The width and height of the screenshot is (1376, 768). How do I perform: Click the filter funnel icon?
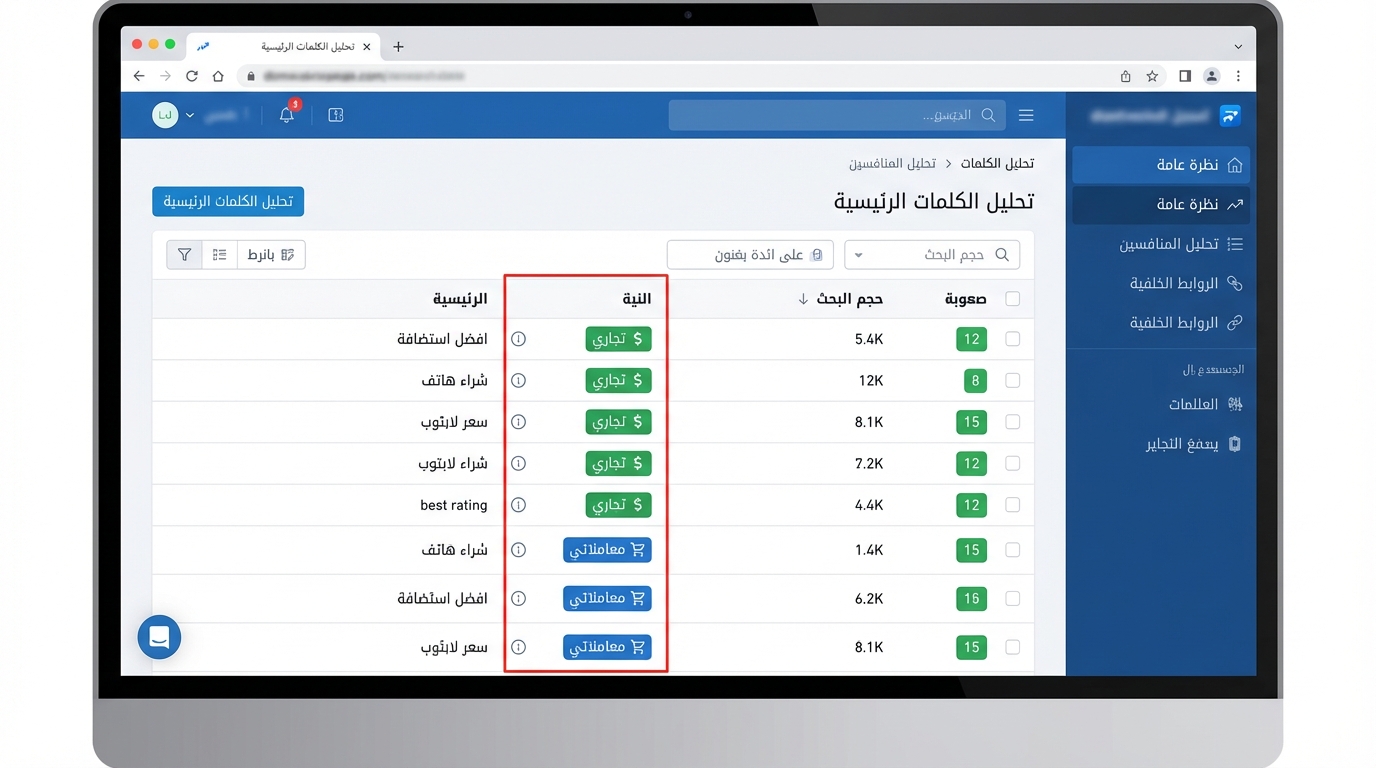pyautogui.click(x=184, y=255)
